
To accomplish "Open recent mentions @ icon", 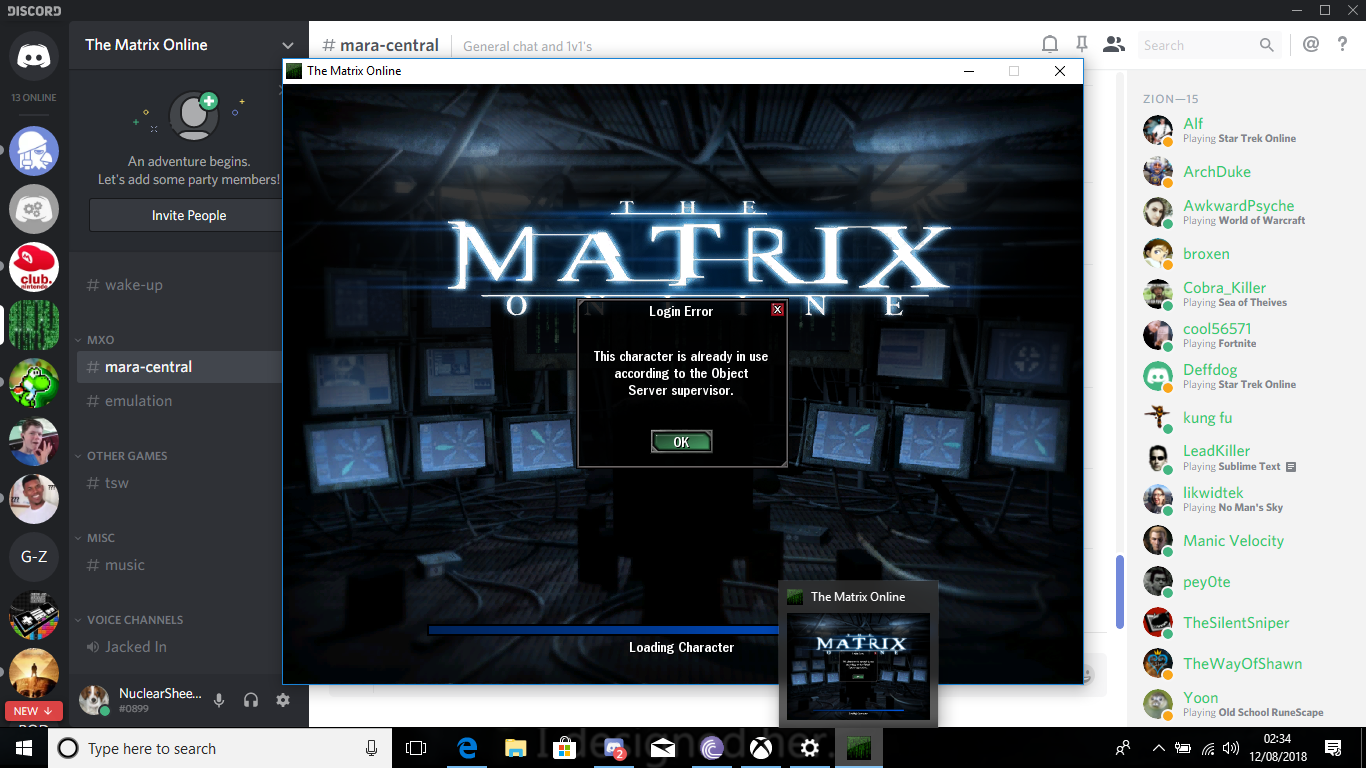I will 1311,45.
